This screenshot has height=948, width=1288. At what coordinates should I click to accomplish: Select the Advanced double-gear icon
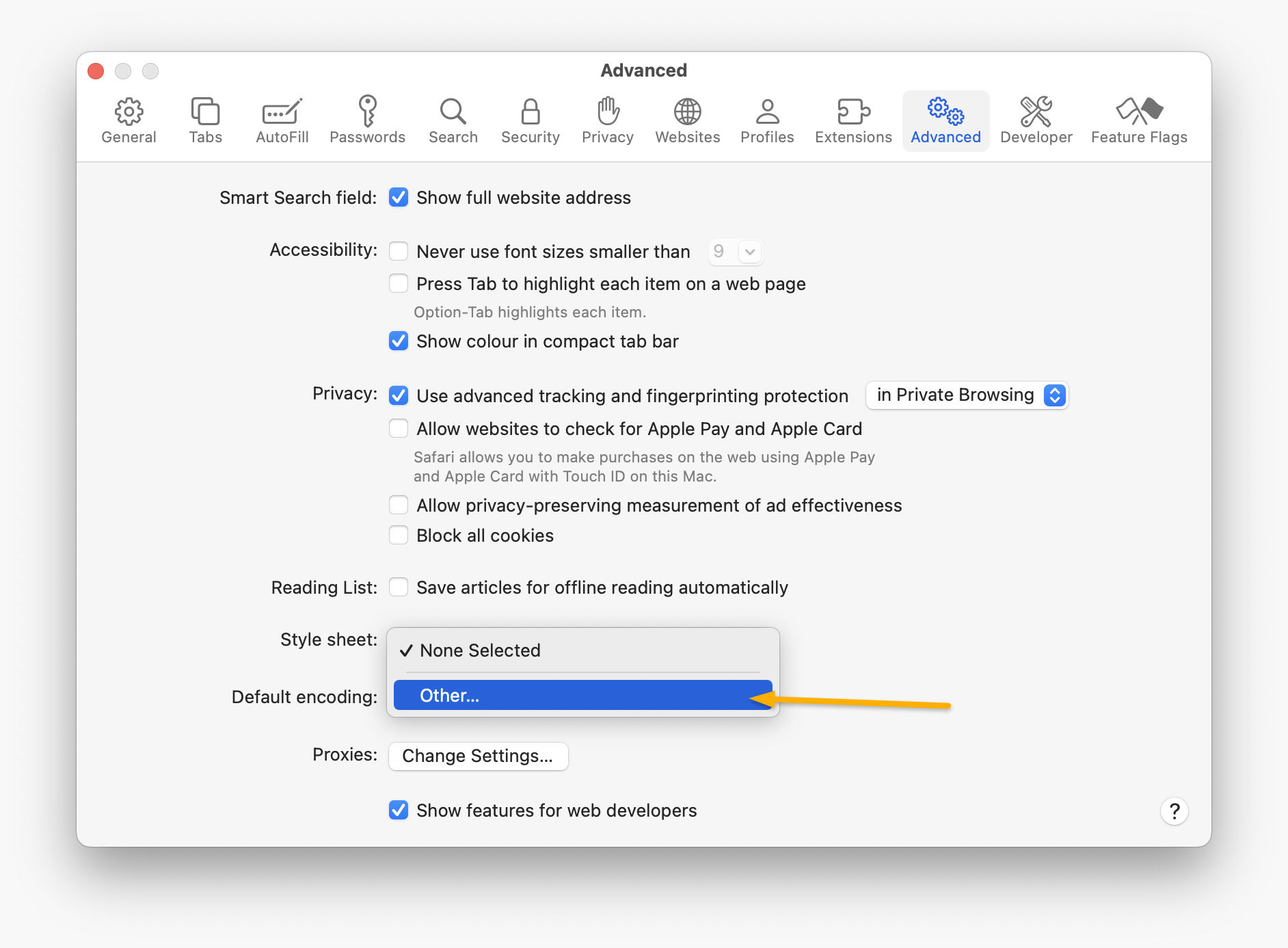click(945, 111)
